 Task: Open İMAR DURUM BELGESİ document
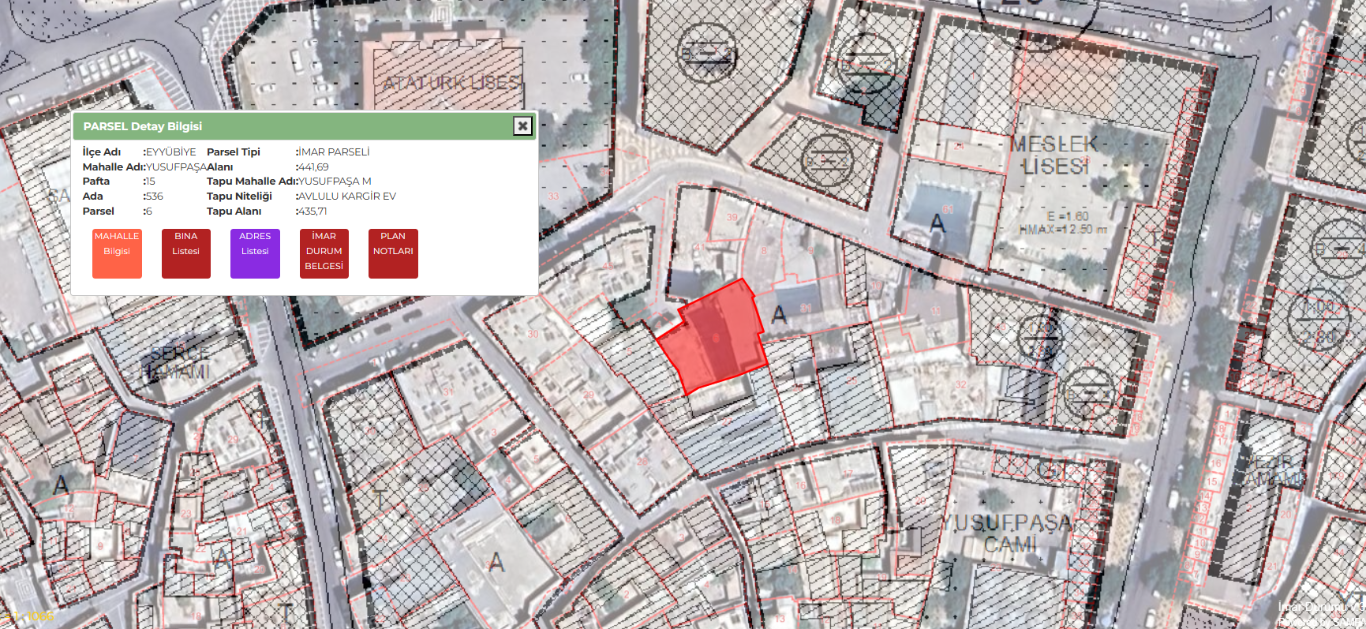[324, 254]
